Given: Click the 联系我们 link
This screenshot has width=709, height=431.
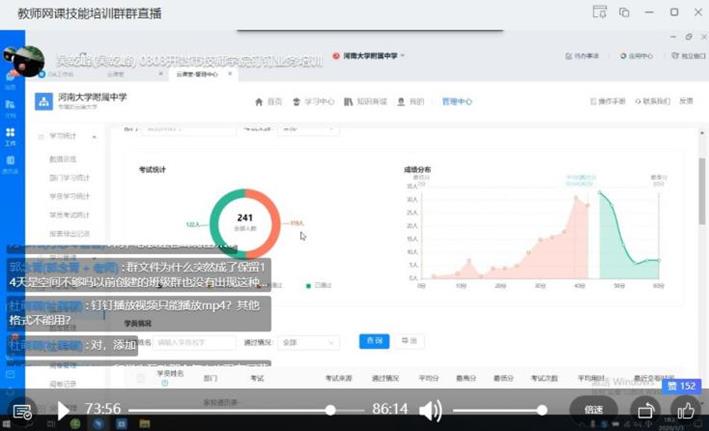Looking at the screenshot, I should pyautogui.click(x=652, y=101).
